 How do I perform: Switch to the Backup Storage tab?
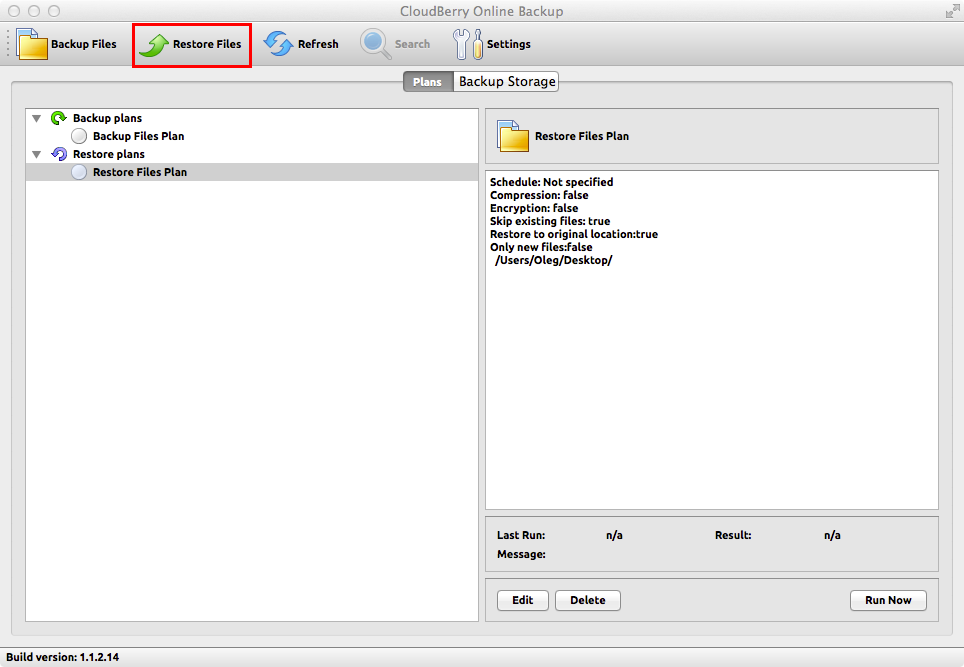[x=507, y=82]
